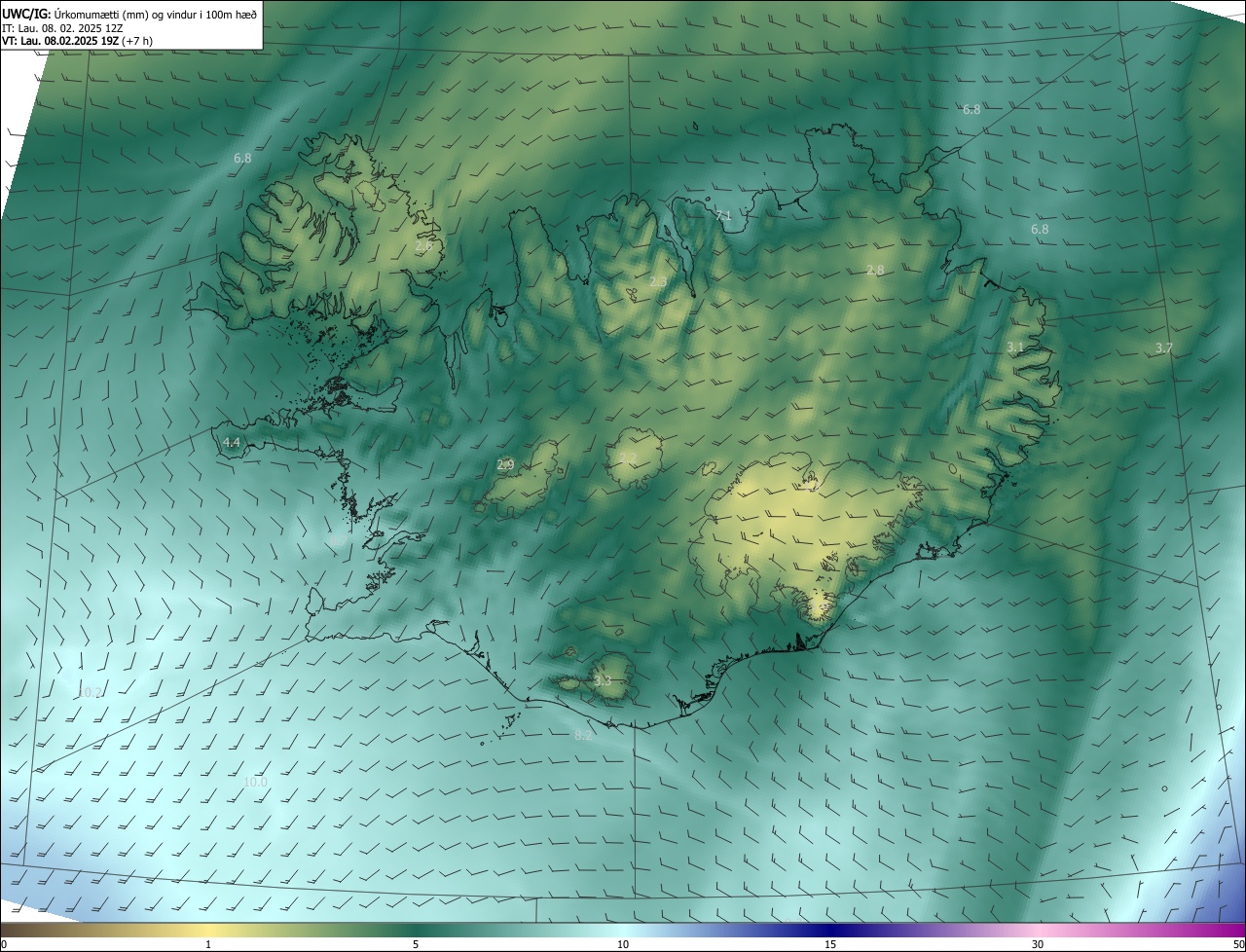The width and height of the screenshot is (1246, 952).
Task: Click the 10.0 value label
Action: click(255, 782)
